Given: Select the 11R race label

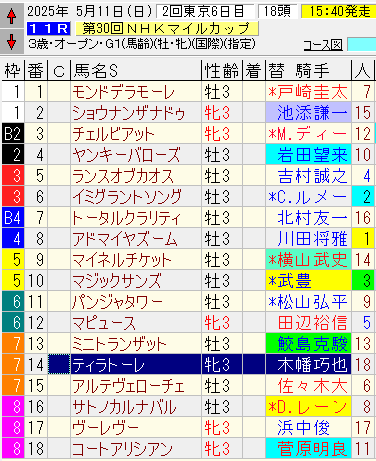Looking at the screenshot, I should [49, 29].
